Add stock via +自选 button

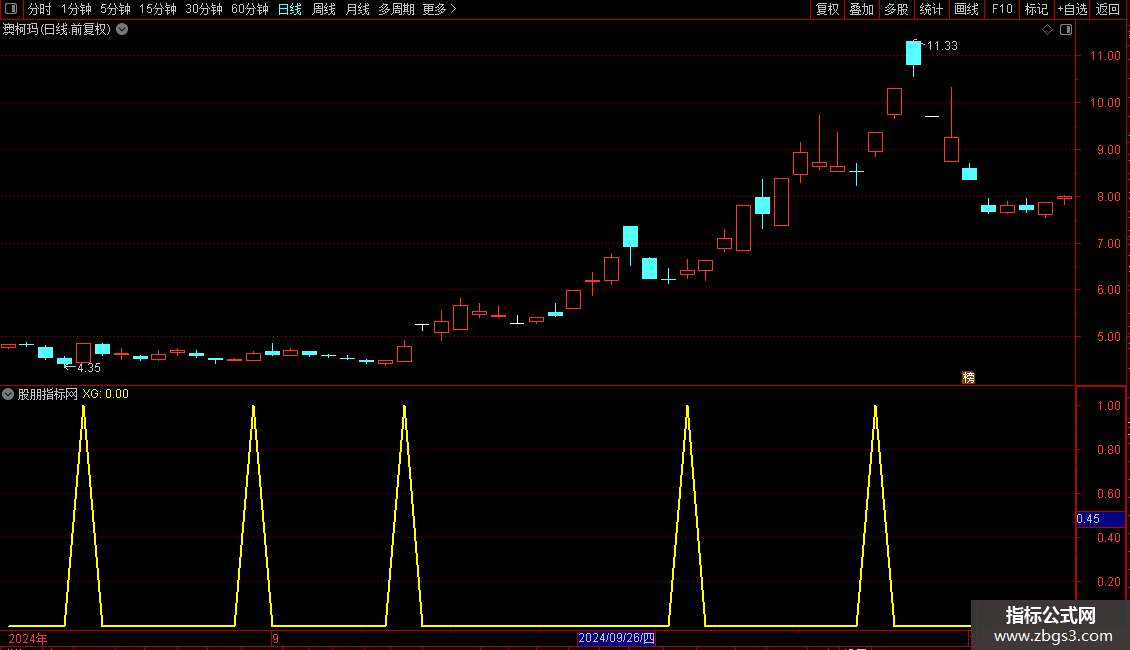(x=1072, y=9)
